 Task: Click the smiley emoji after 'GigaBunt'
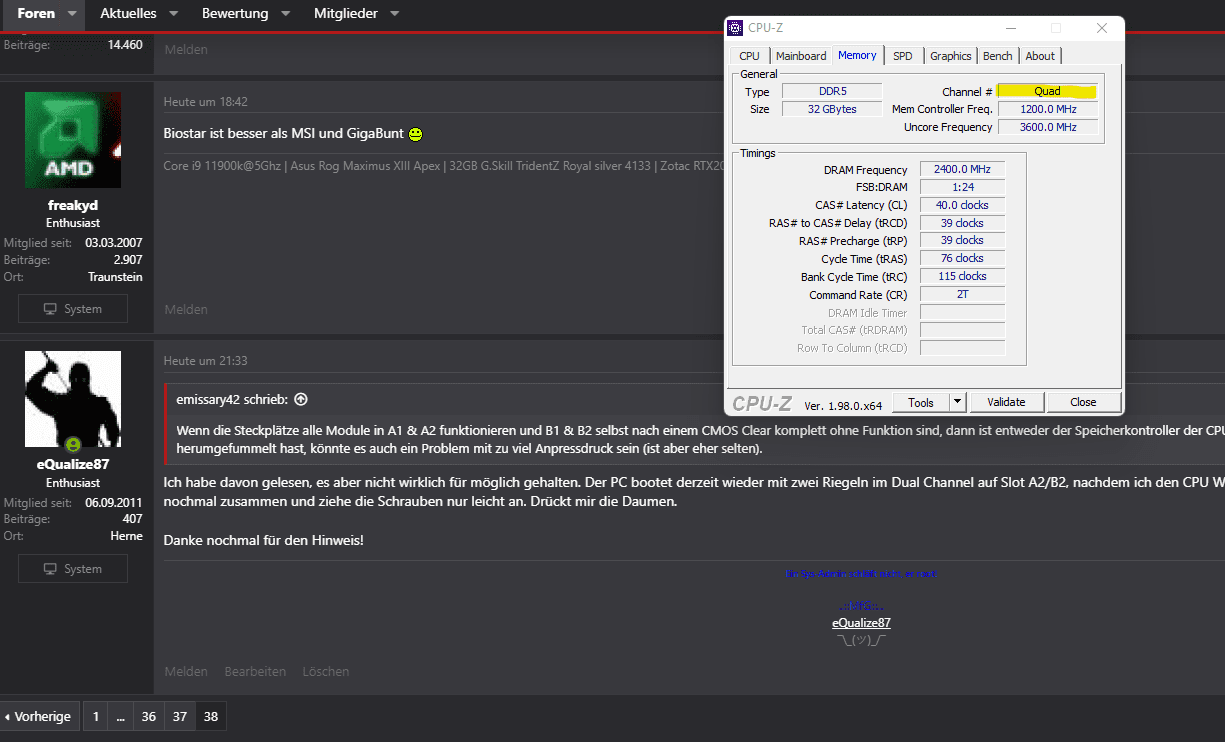415,133
